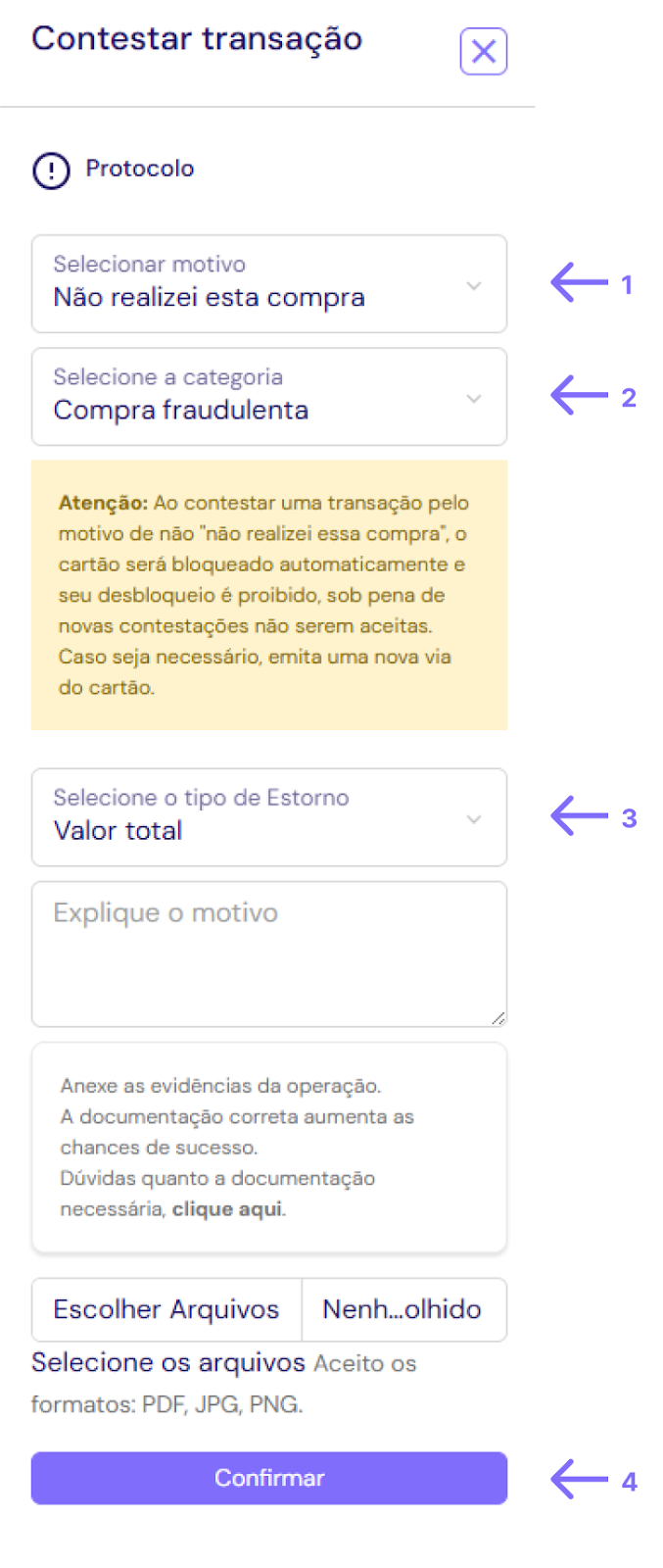The width and height of the screenshot is (663, 1568).
Task: Follow the "clique aqui" documentation link
Action: 227,1209
